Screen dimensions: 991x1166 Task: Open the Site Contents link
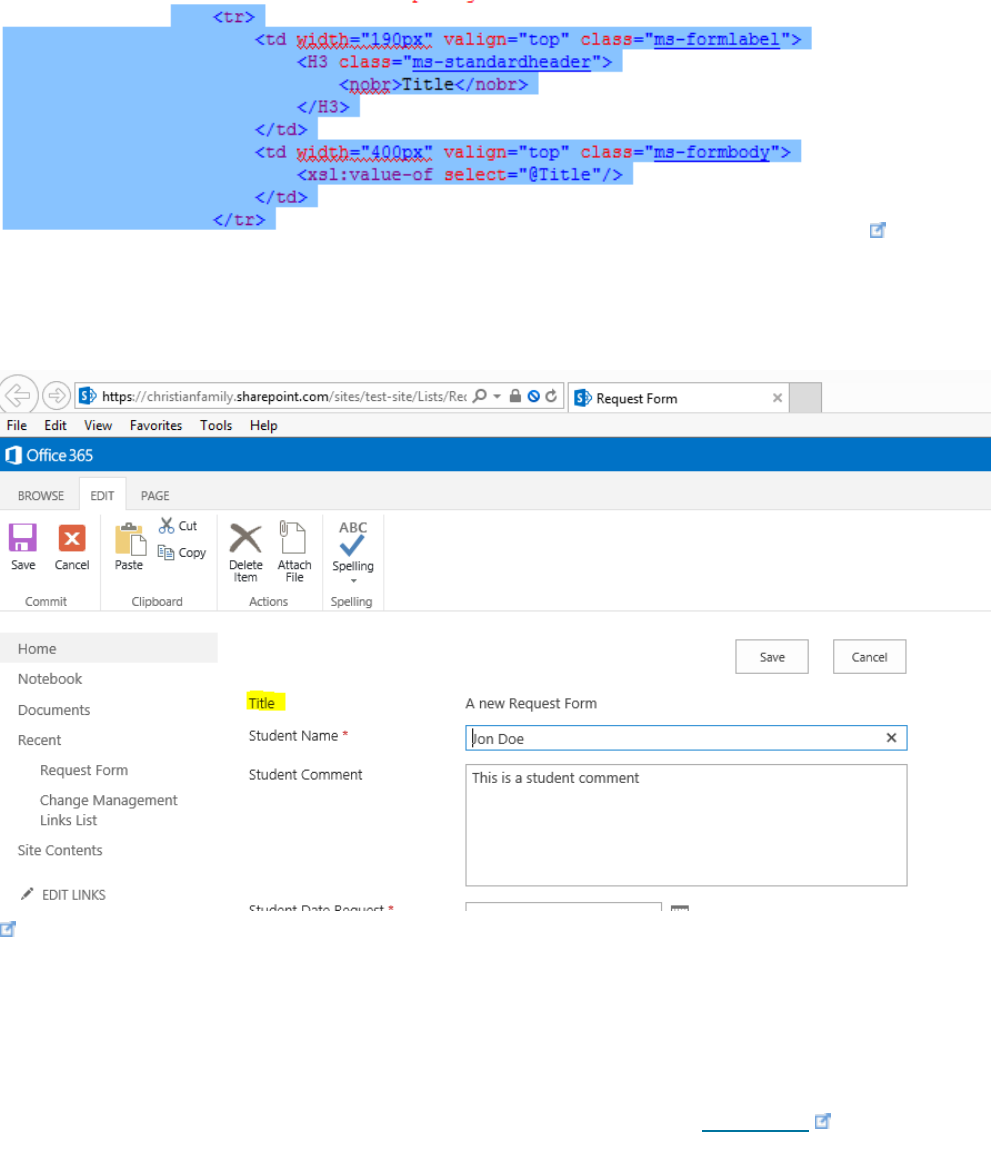[x=60, y=850]
